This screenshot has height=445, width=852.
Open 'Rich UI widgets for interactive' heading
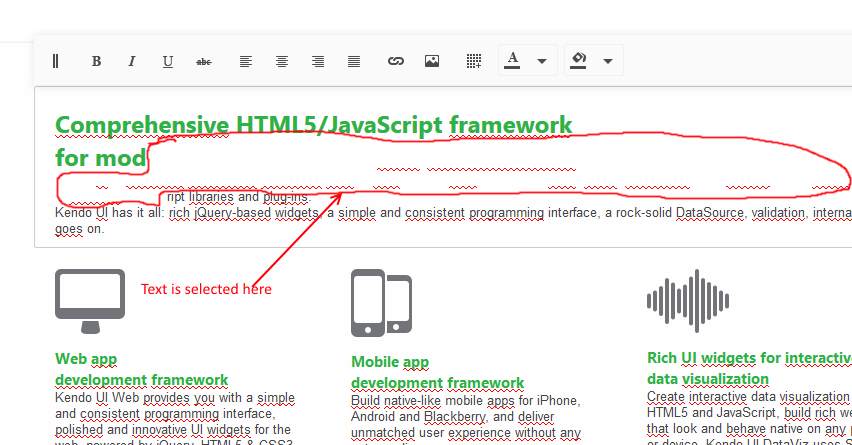[x=749, y=358]
